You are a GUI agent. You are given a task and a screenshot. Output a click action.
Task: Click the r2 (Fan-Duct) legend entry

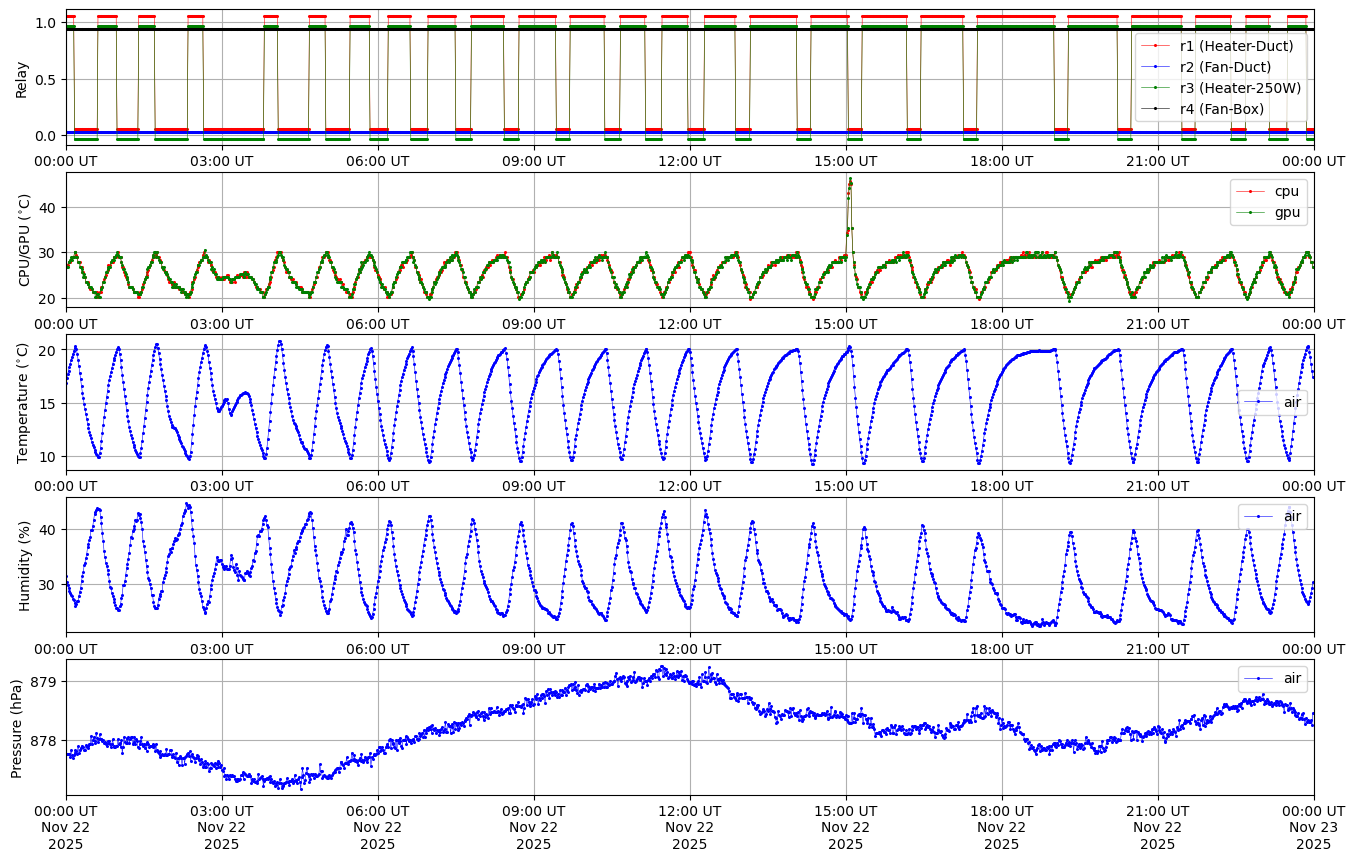tap(1225, 67)
